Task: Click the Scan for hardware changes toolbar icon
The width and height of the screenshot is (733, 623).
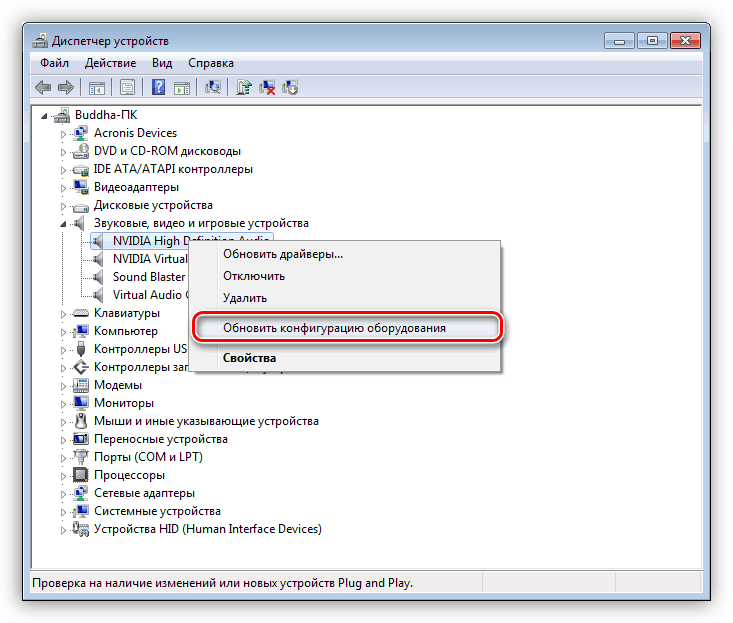Action: click(213, 87)
